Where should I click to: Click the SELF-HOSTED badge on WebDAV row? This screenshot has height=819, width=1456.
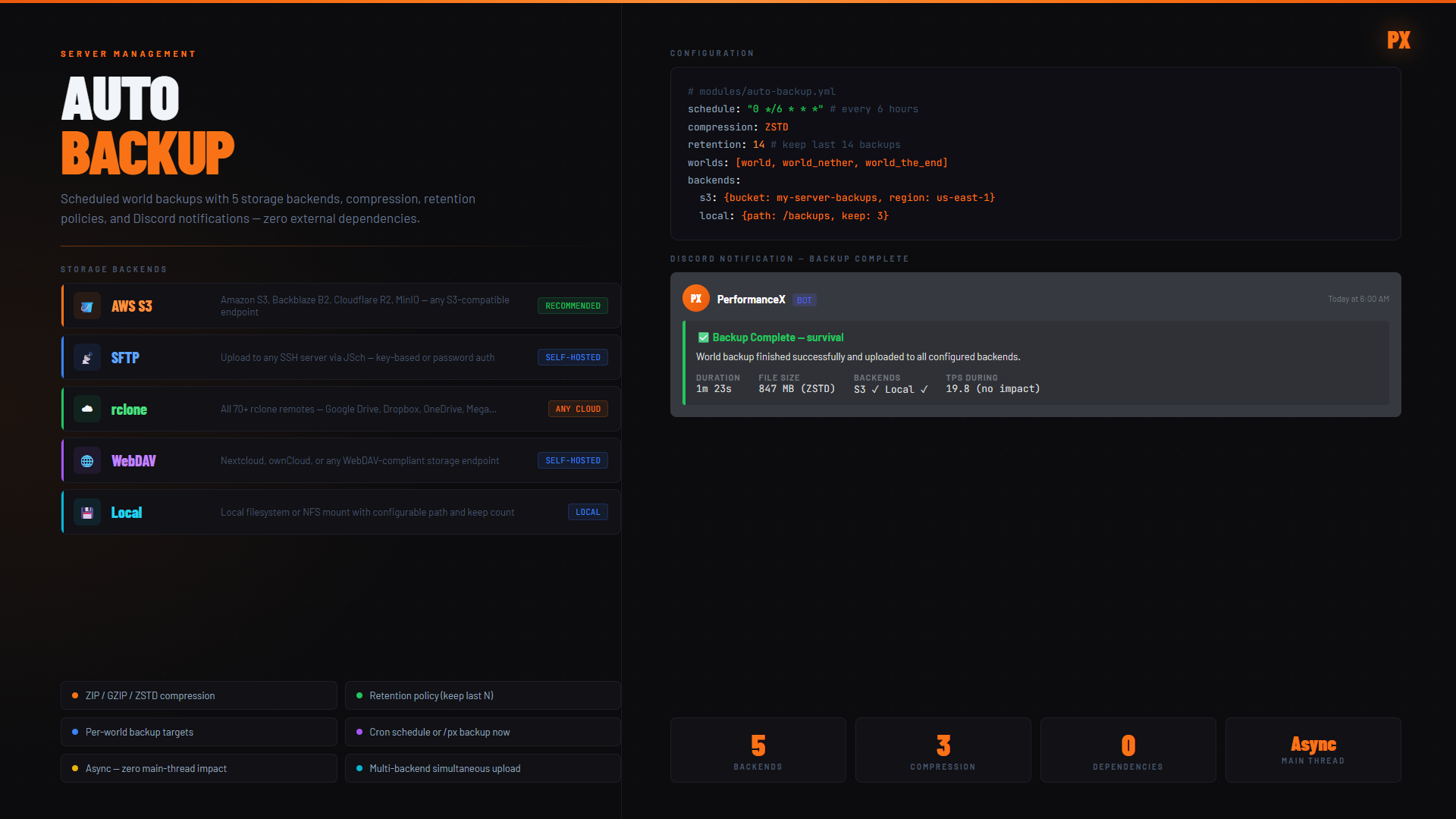(x=573, y=460)
